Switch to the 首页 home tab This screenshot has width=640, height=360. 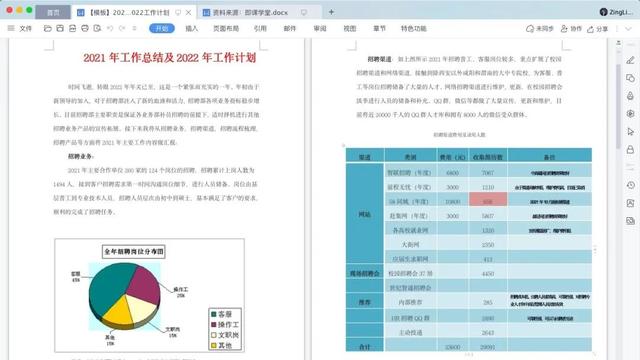pos(53,12)
